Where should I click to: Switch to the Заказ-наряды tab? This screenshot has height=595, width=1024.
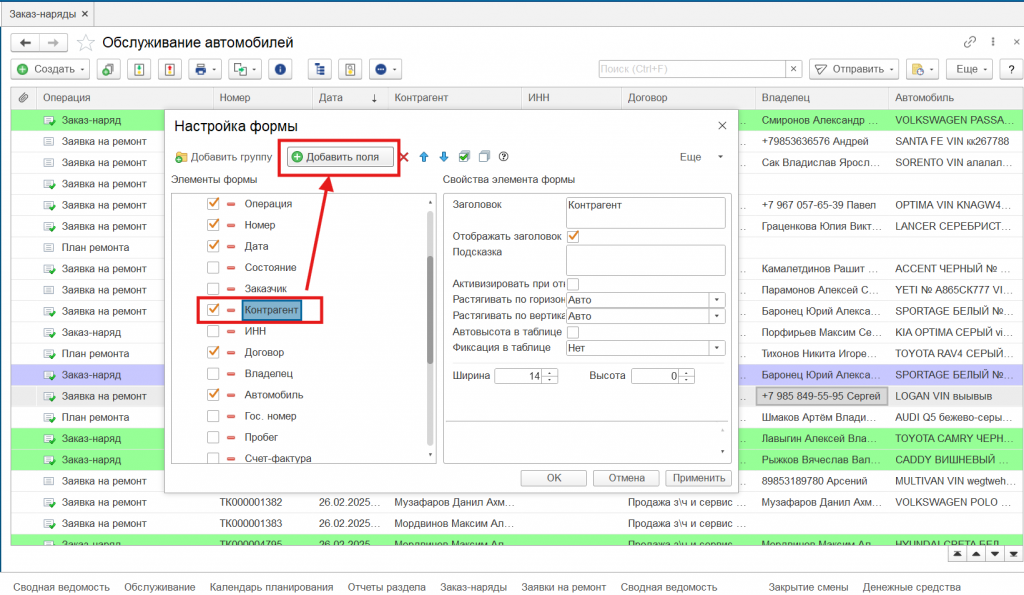click(45, 13)
